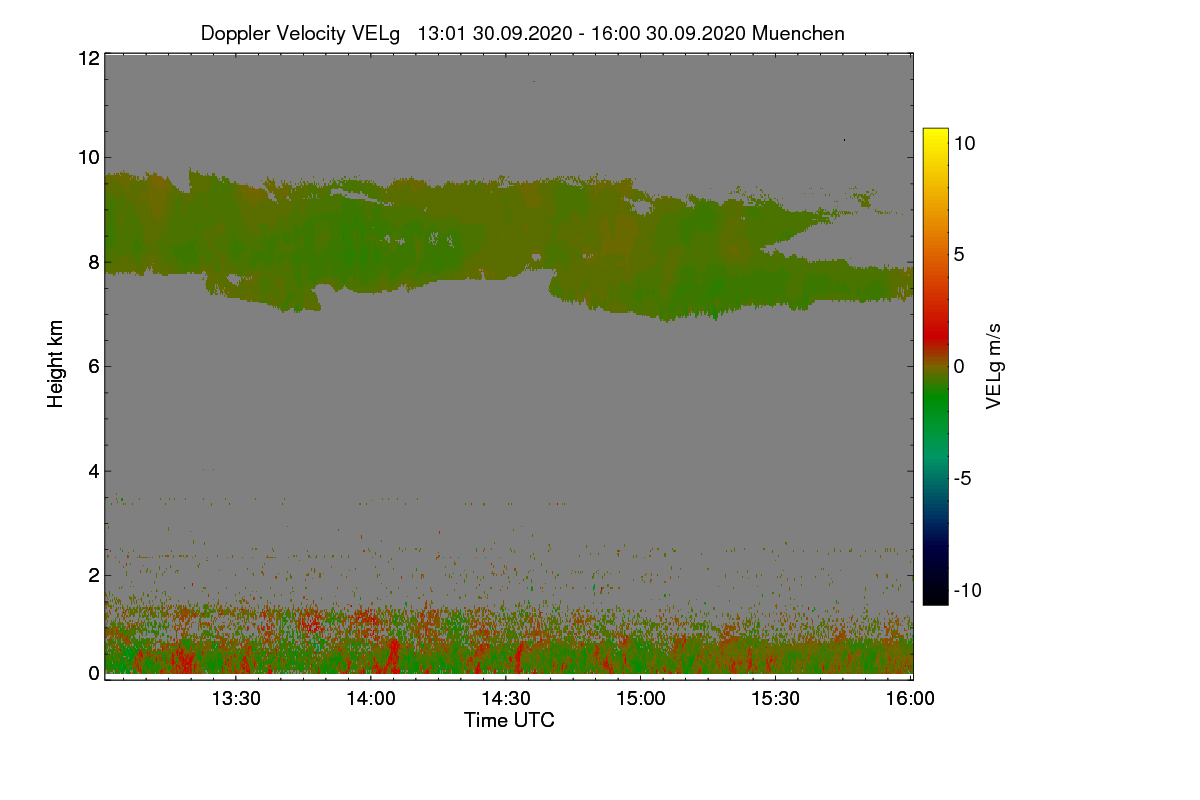Viewport: 1200px width, 800px height.
Task: Select the height tick label '2'
Action: click(x=94, y=574)
